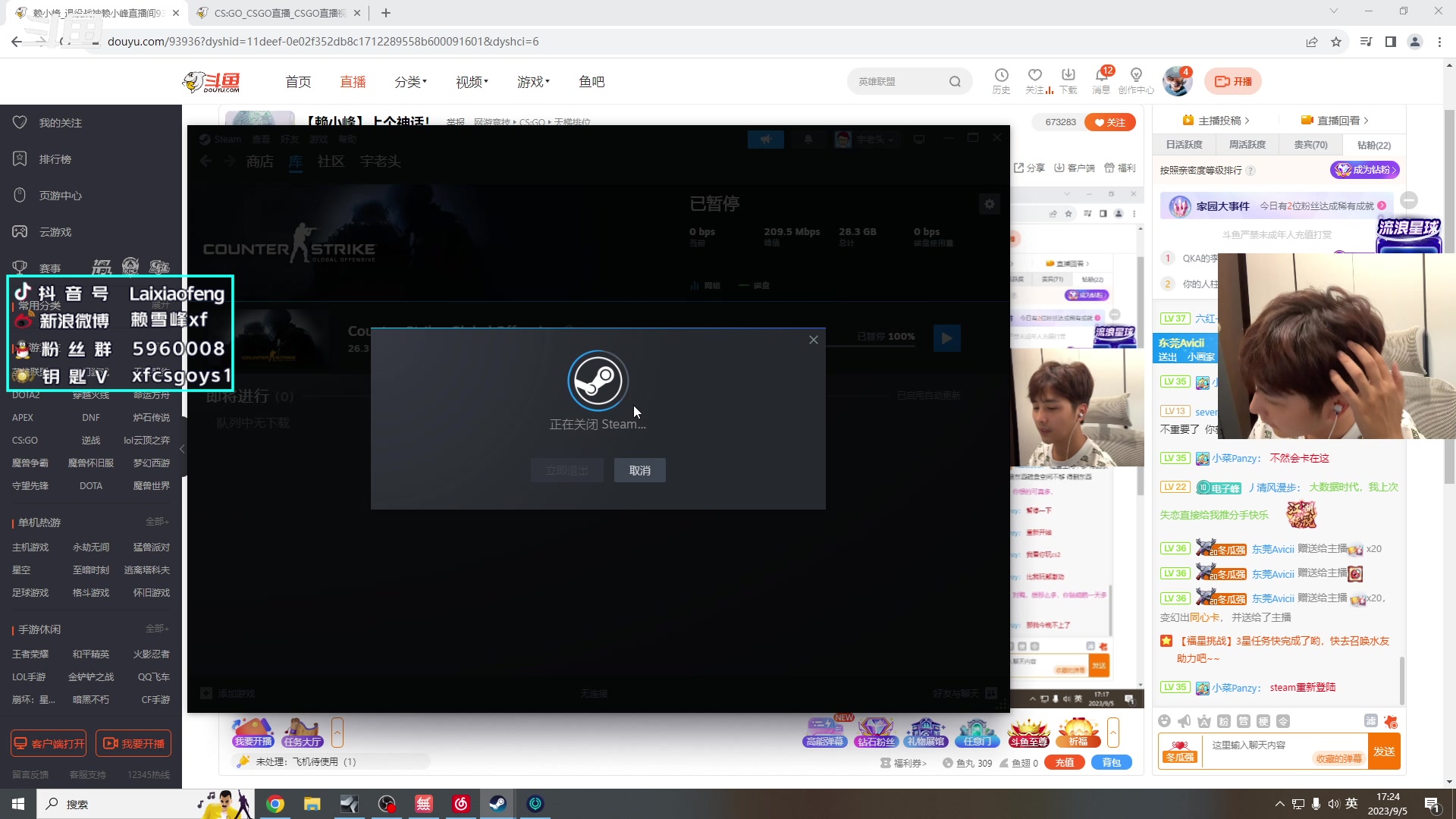Open 任意门 icon below the player
Screen dimensions: 1456x819
977,732
